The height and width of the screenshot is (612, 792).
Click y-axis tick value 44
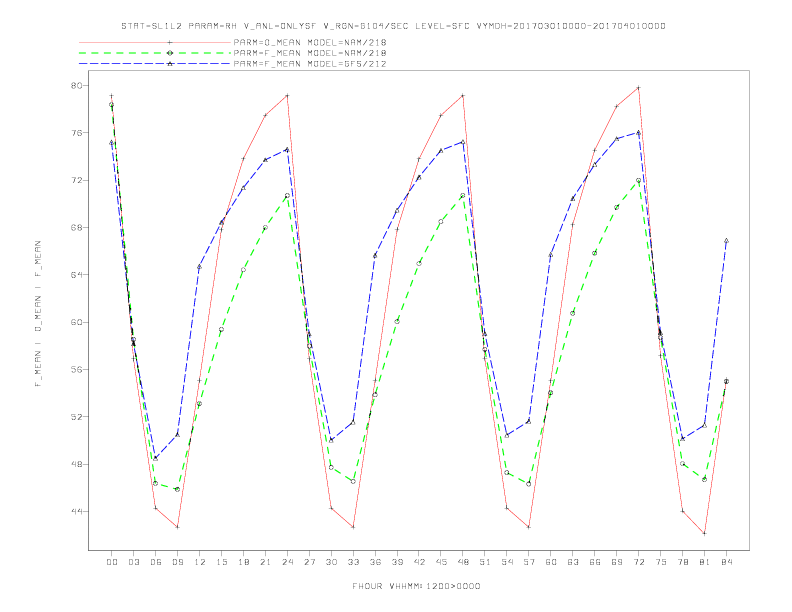click(76, 512)
